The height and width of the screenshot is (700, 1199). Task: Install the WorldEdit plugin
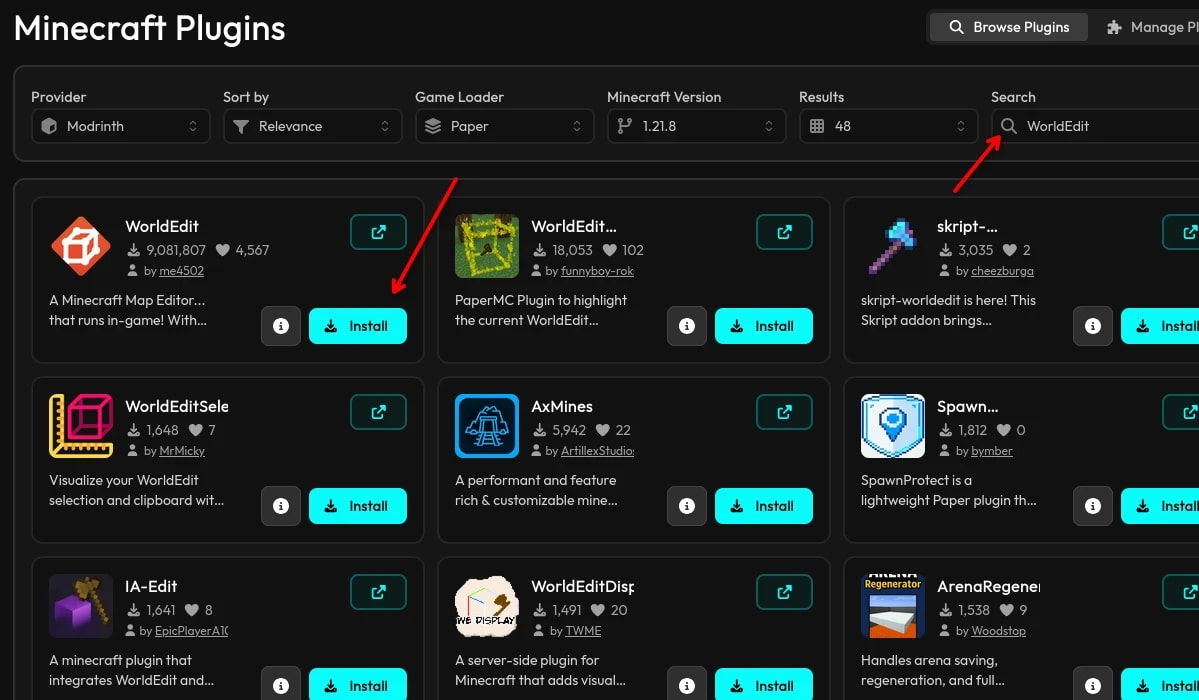(x=358, y=326)
